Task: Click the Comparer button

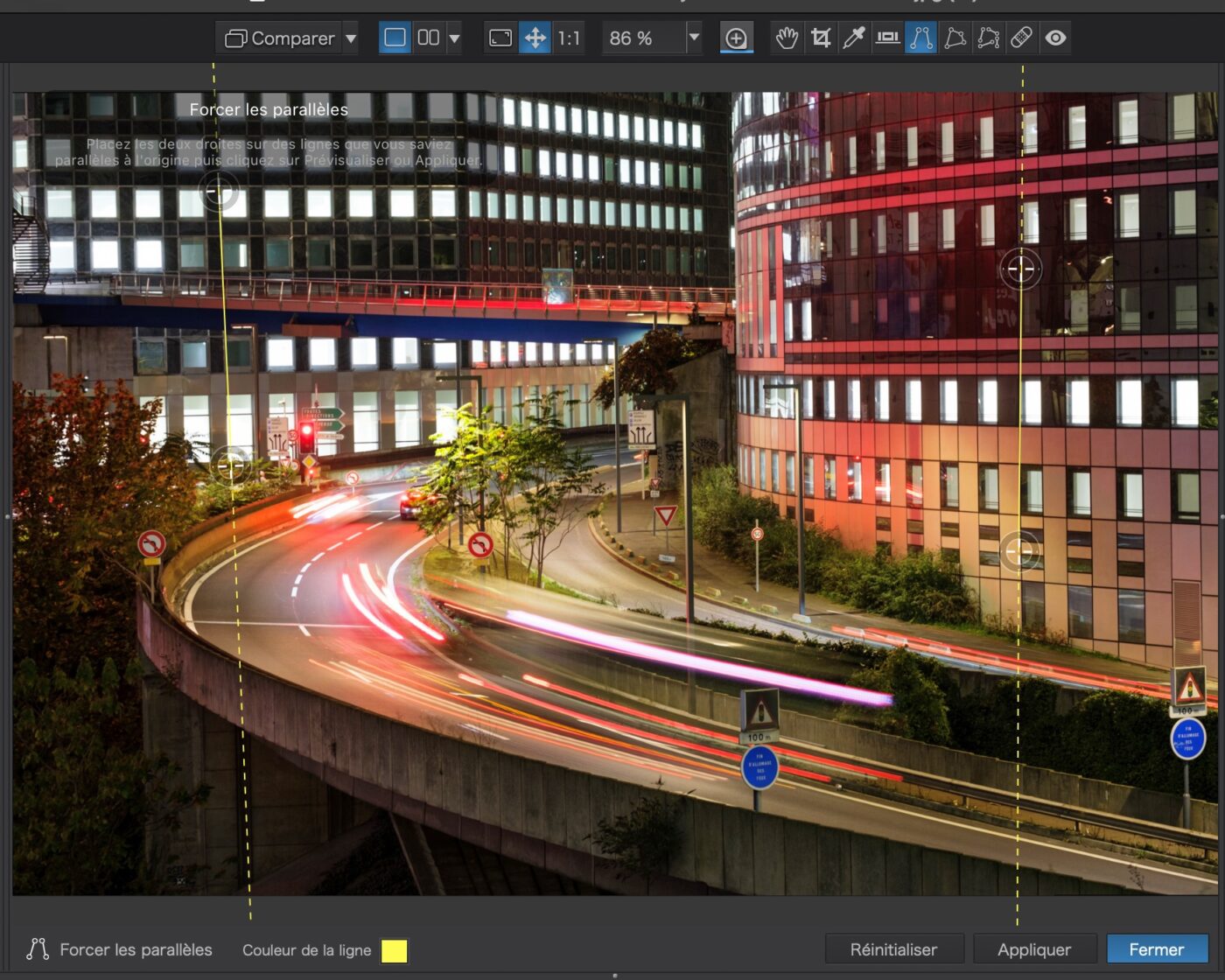Action: click(280, 38)
